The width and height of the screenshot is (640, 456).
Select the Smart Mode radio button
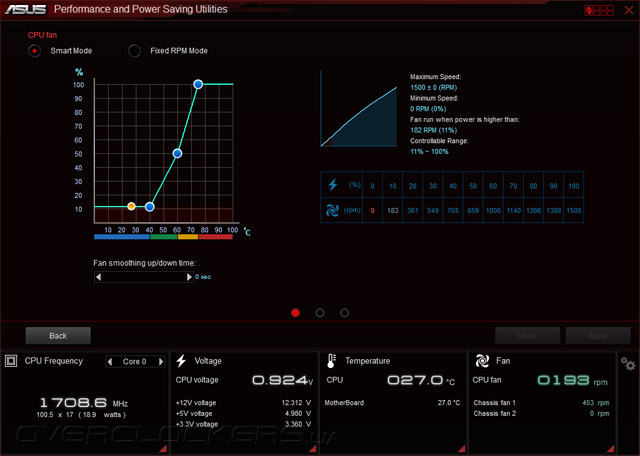pyautogui.click(x=35, y=51)
